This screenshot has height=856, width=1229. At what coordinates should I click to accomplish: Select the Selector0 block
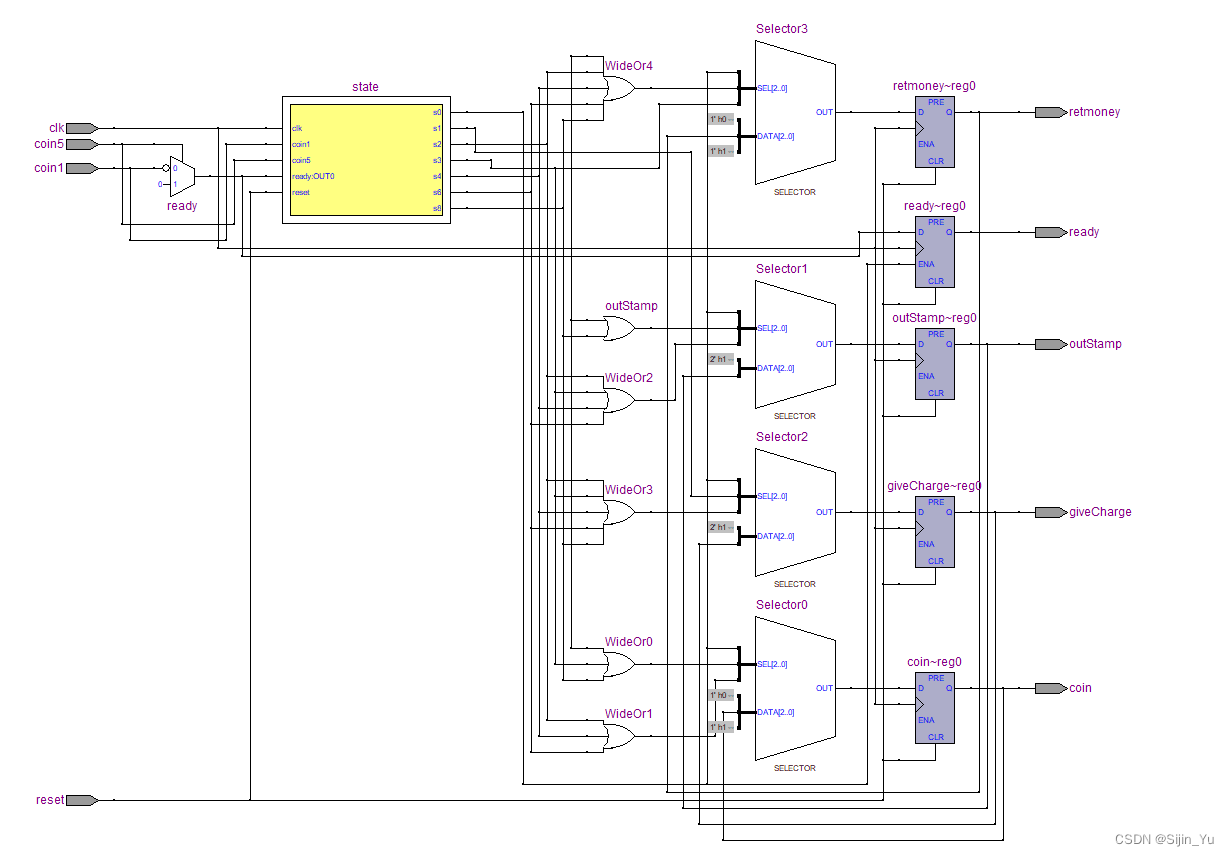[795, 688]
